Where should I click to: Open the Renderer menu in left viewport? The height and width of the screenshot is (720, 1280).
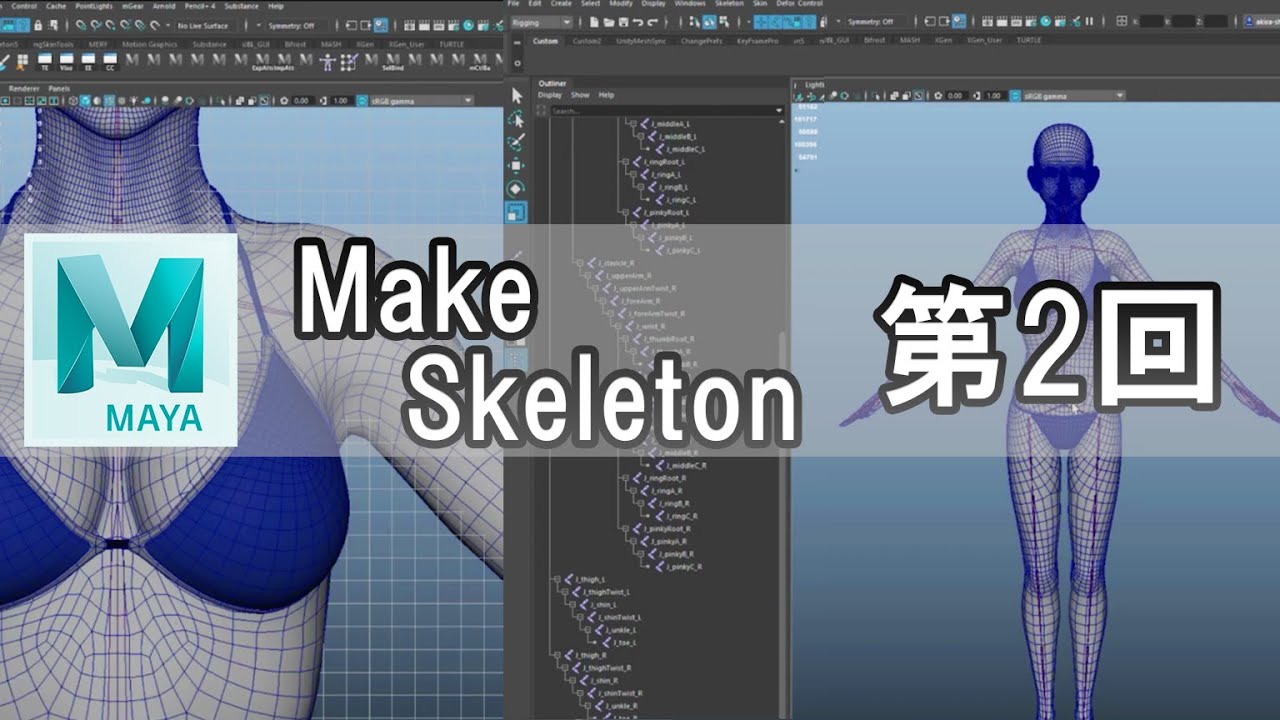click(x=24, y=88)
